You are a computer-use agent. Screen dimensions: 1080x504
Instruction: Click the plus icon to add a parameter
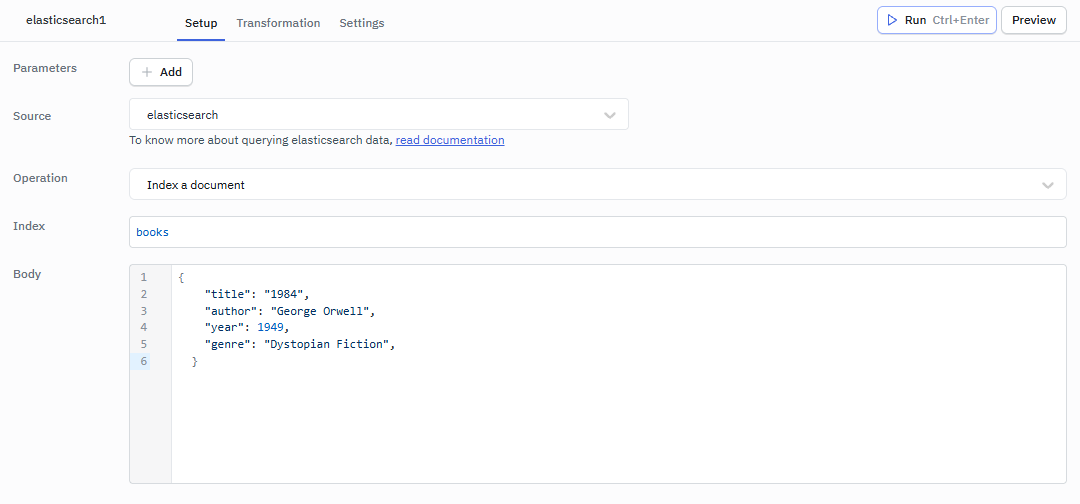tap(147, 72)
